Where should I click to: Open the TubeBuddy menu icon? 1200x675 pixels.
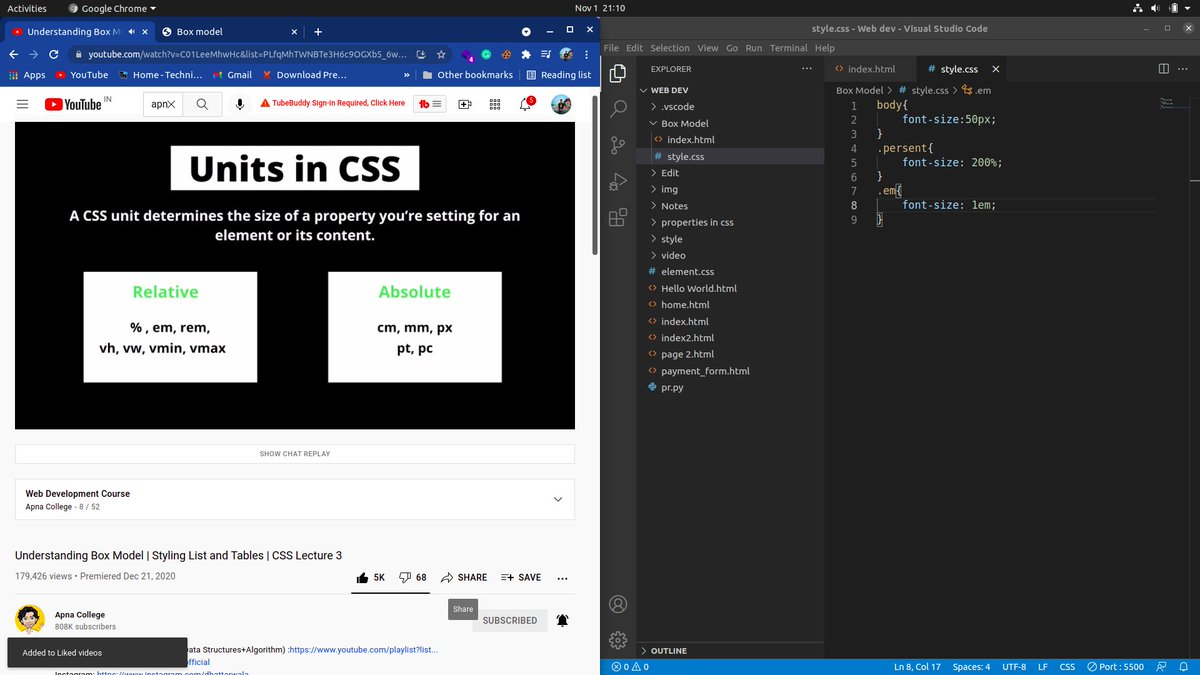pyautogui.click(x=431, y=104)
